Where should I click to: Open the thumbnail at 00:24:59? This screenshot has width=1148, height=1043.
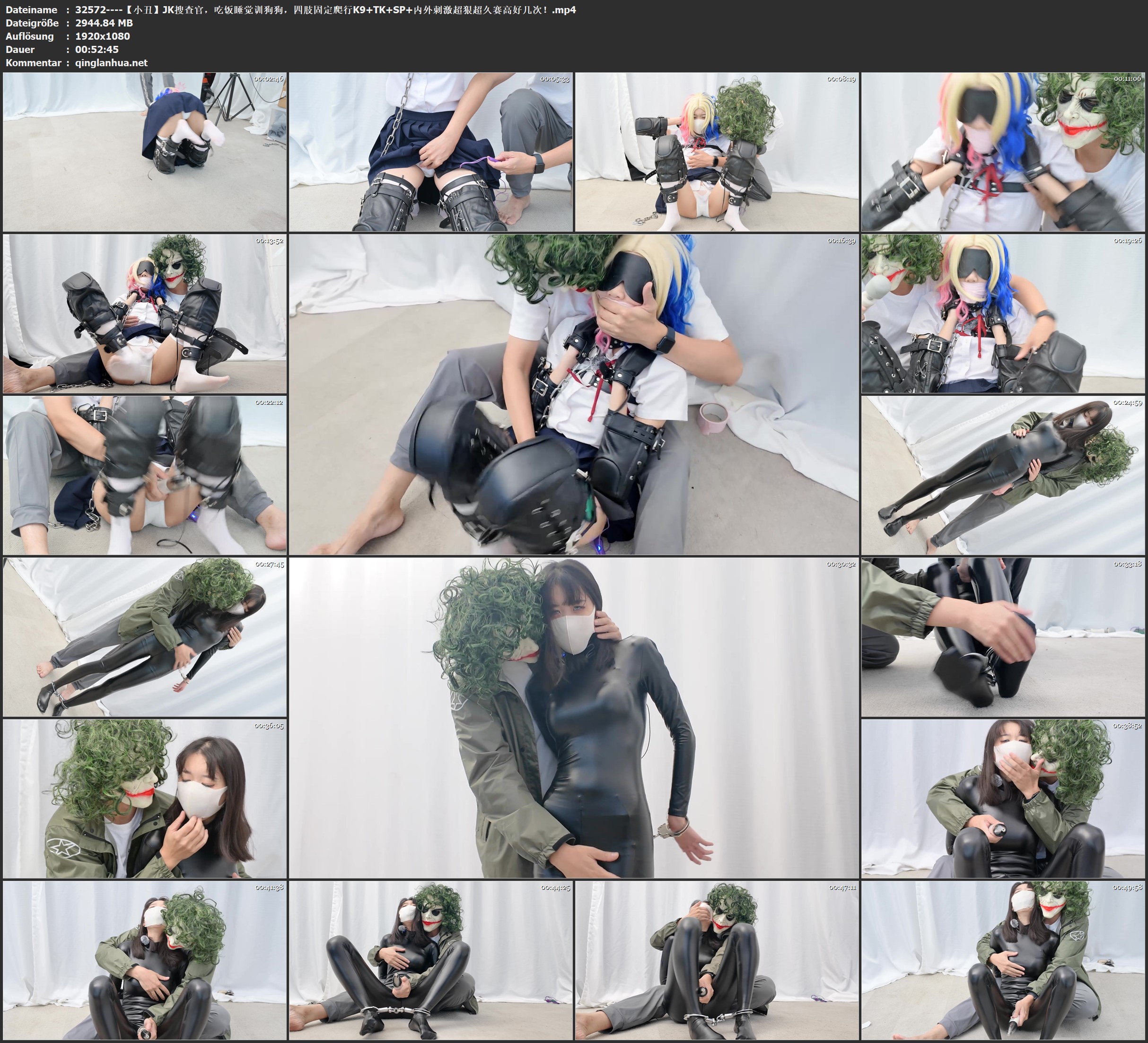pos(1003,475)
